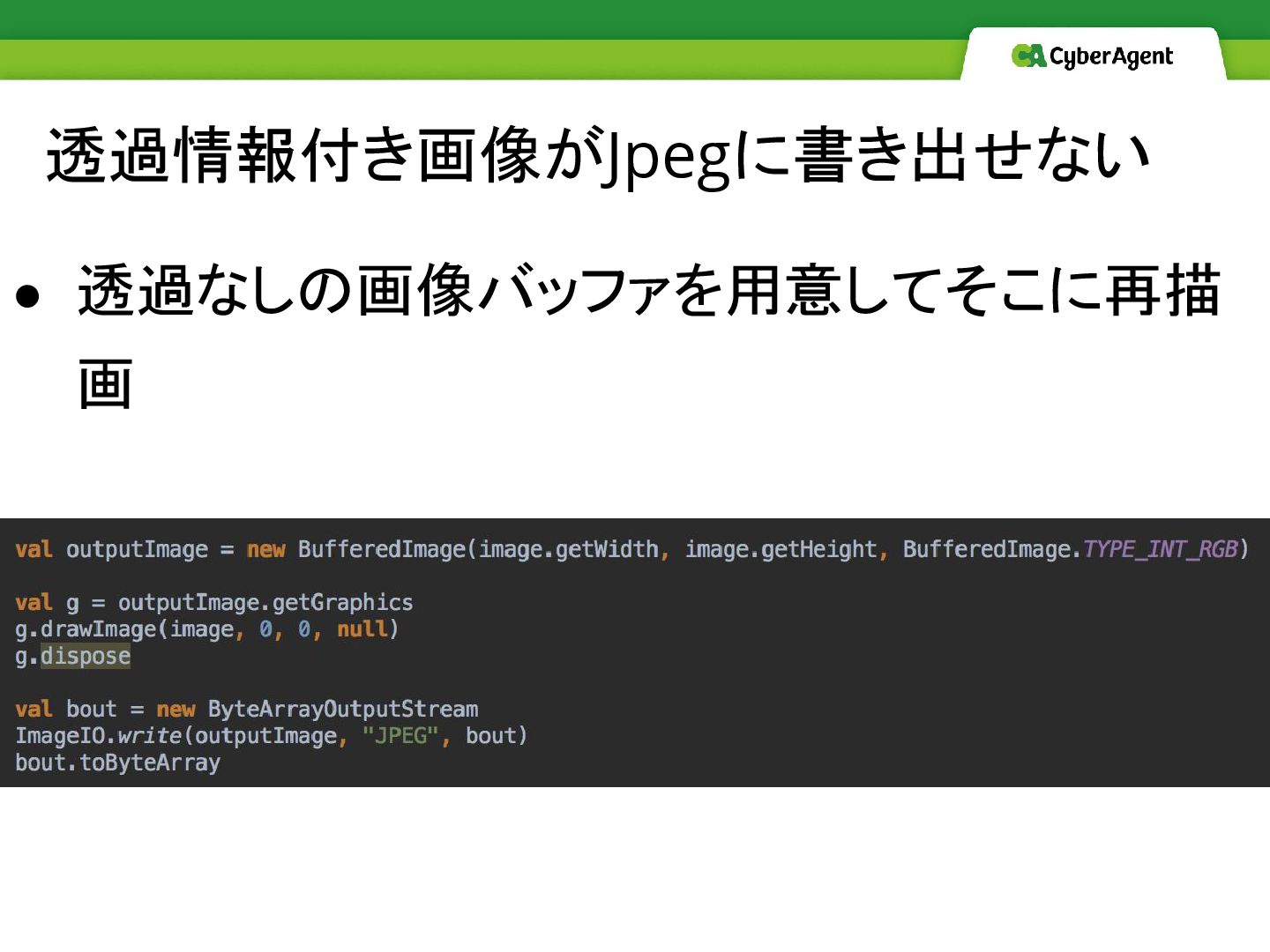Click the 'g.drawImage(image, 0, 0, null)' line
Screen dimensions: 1270x952
point(207,629)
